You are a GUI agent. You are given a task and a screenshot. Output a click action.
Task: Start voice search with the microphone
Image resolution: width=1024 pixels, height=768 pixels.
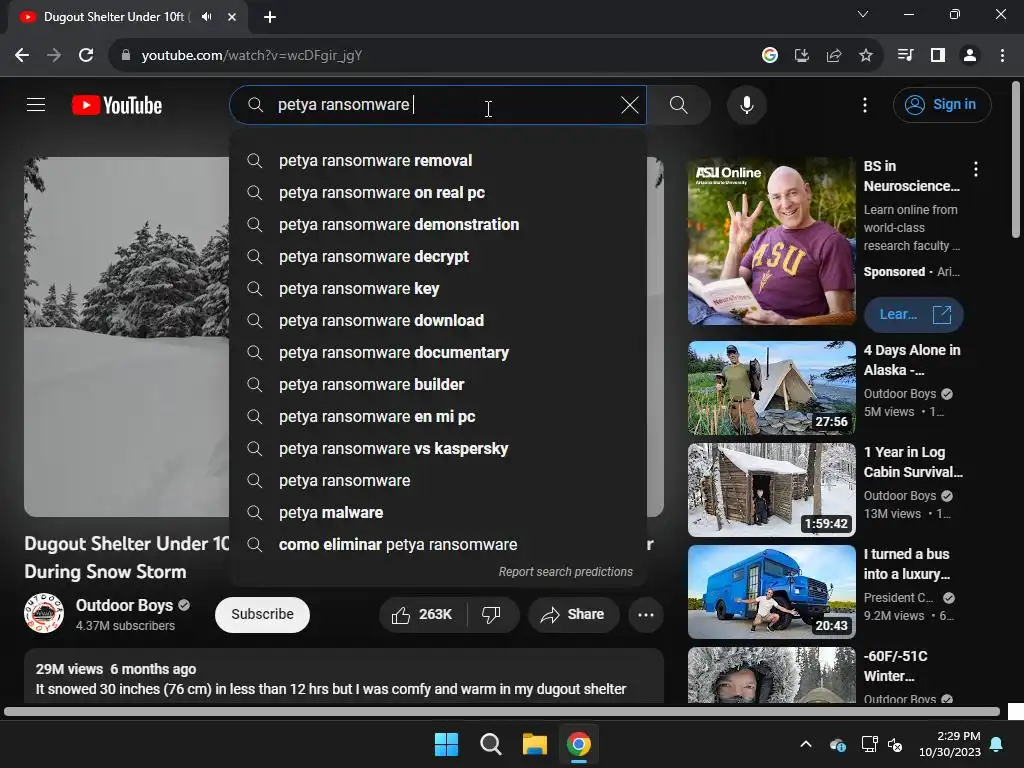746,104
